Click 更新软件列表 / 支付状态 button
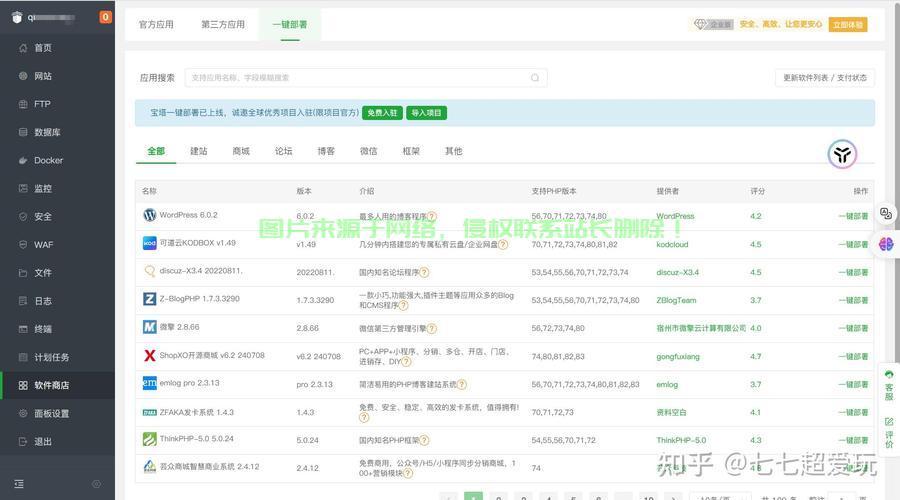This screenshot has width=900, height=500. (x=825, y=77)
